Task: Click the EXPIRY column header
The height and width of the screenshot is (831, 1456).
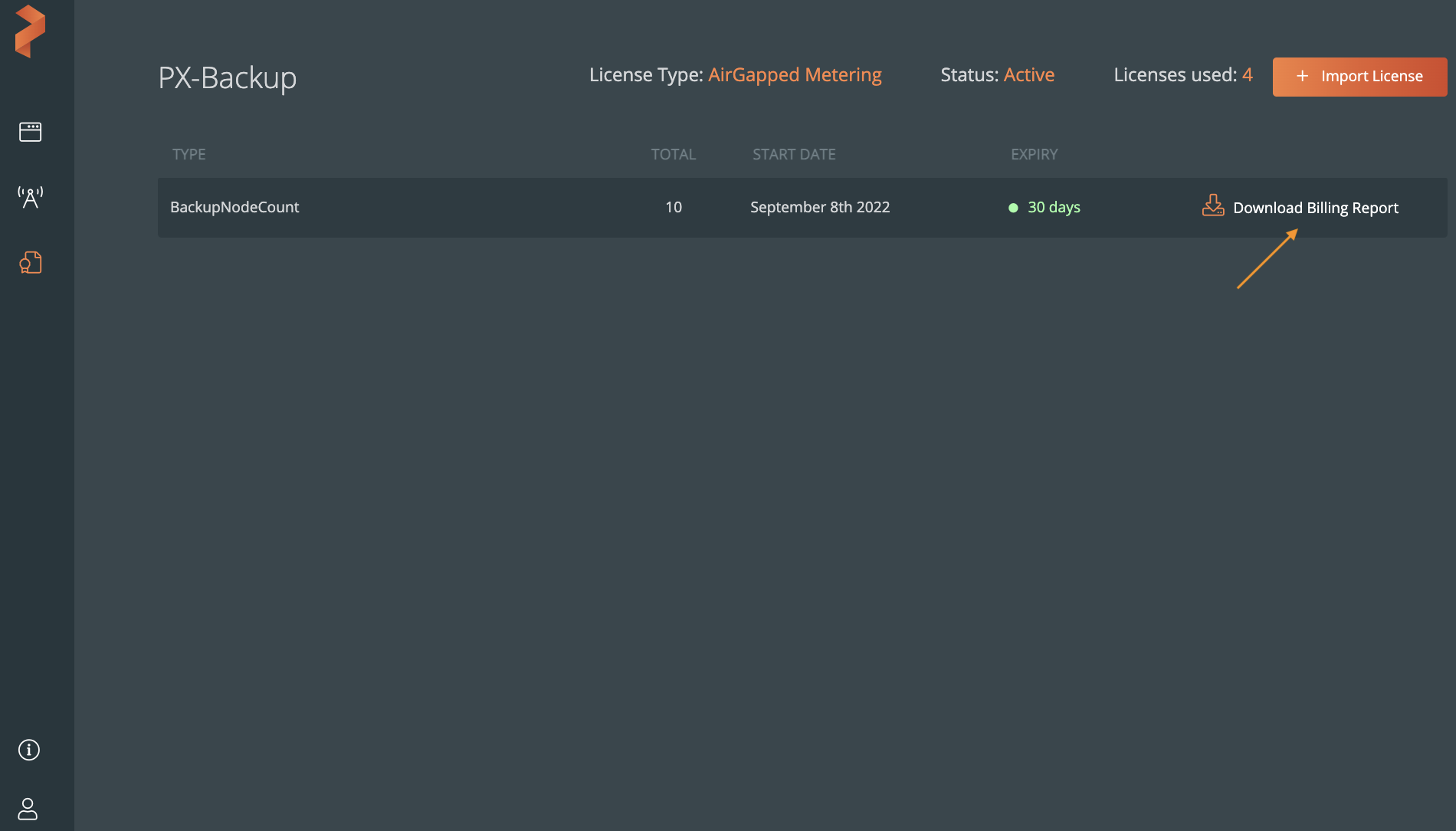Action: [x=1034, y=154]
